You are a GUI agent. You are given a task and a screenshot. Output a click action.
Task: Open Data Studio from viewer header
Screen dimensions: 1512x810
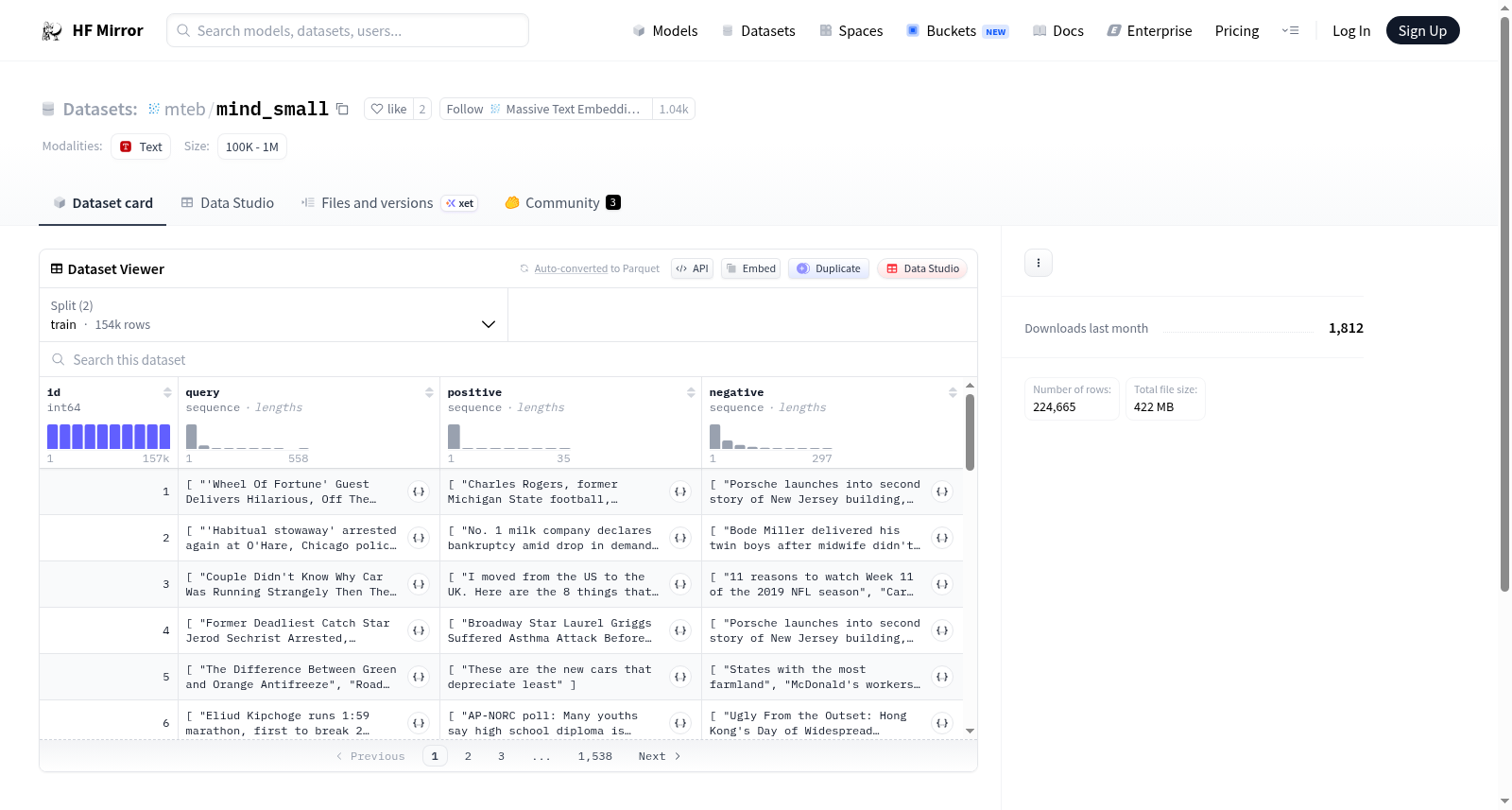click(x=922, y=268)
